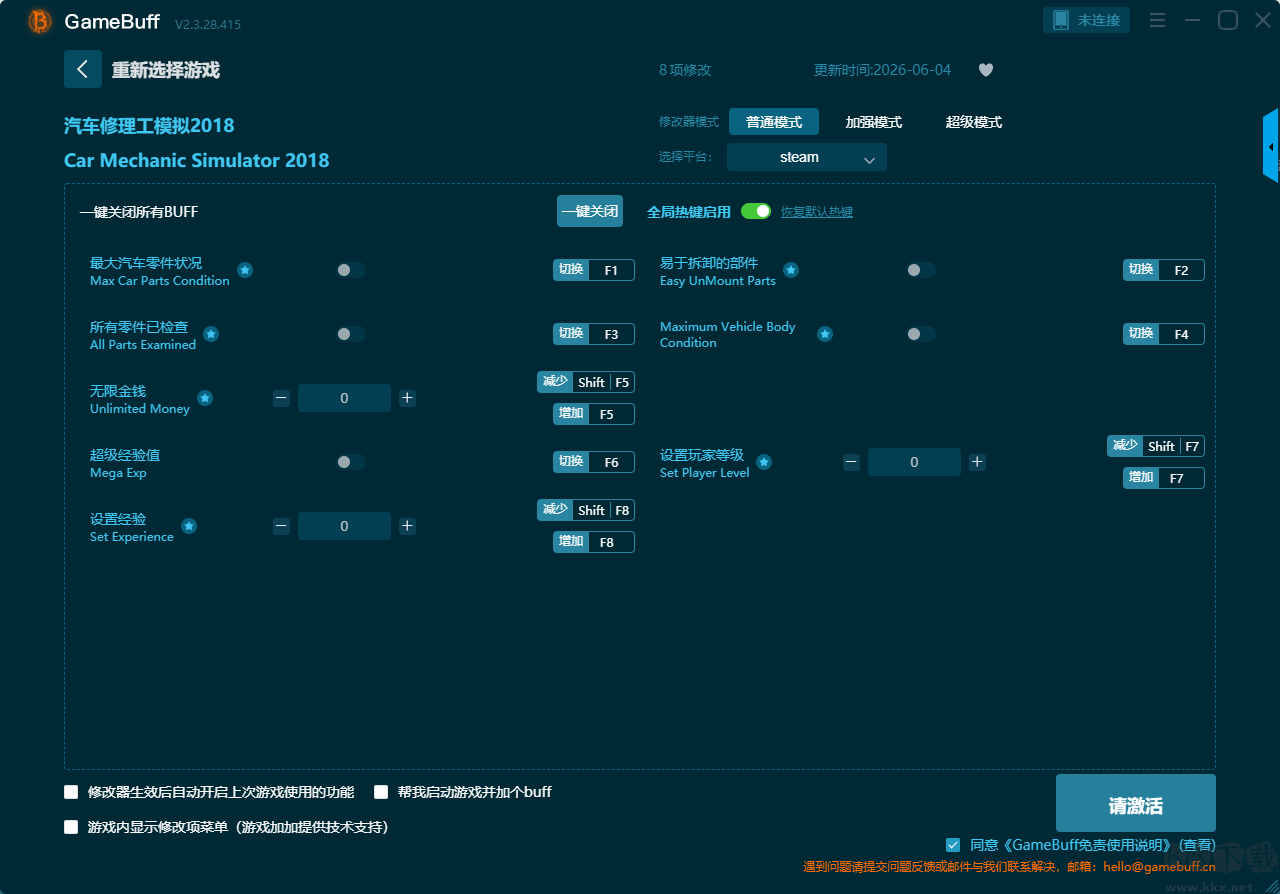The height and width of the screenshot is (894, 1280).
Task: Increase Unlimited Money with plus button
Action: click(x=407, y=398)
